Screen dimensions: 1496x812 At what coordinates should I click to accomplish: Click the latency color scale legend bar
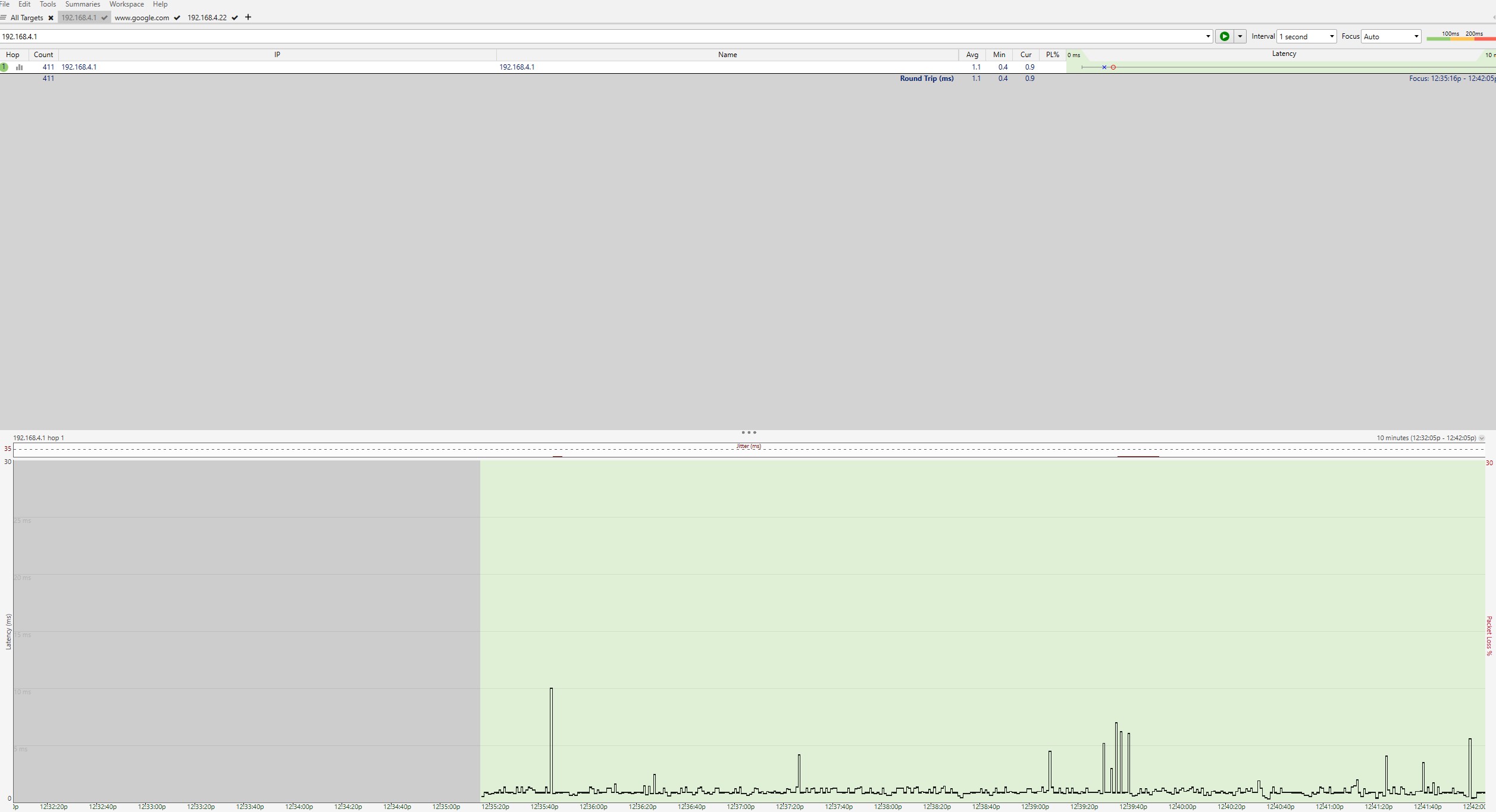(x=1460, y=39)
